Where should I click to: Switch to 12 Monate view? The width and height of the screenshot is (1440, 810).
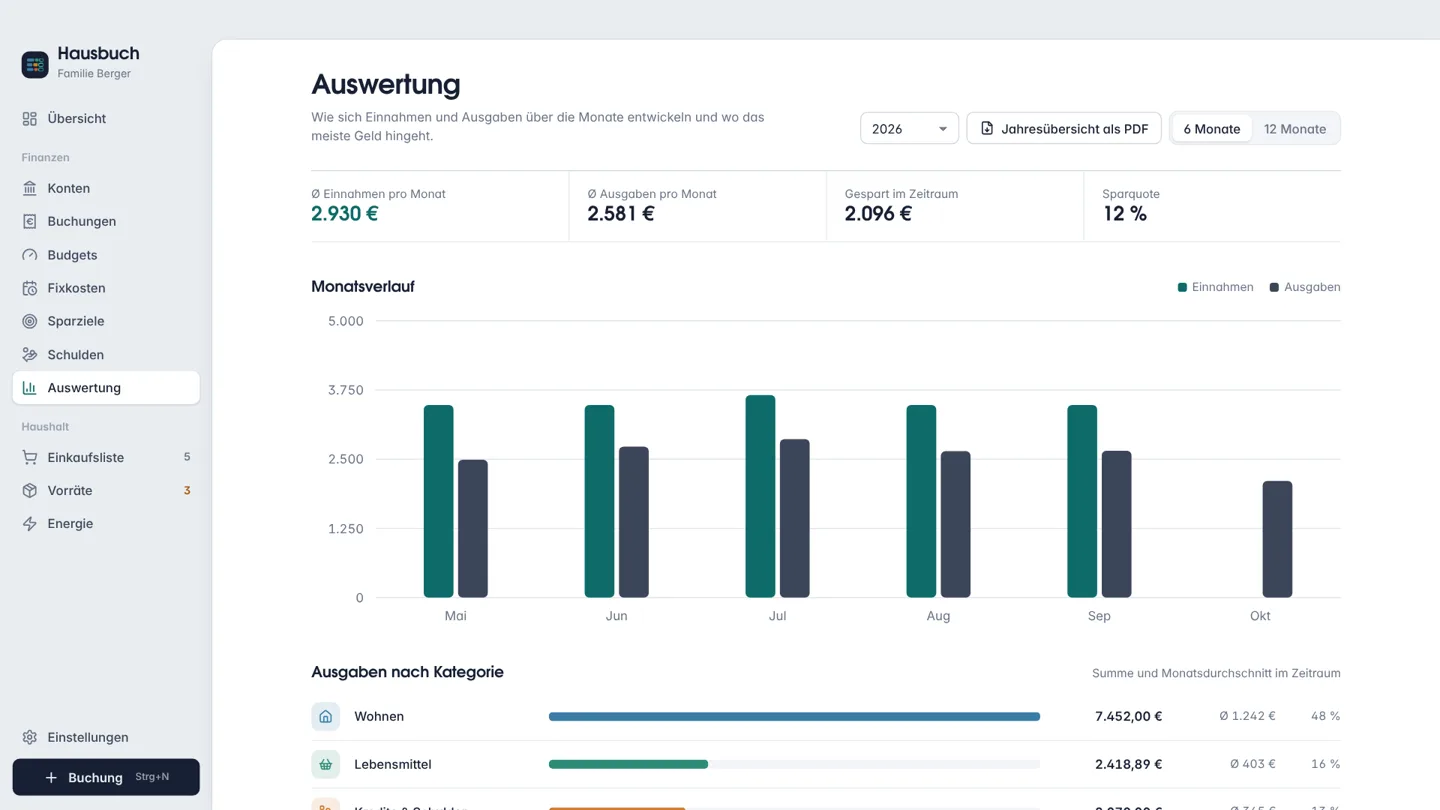(x=1295, y=128)
